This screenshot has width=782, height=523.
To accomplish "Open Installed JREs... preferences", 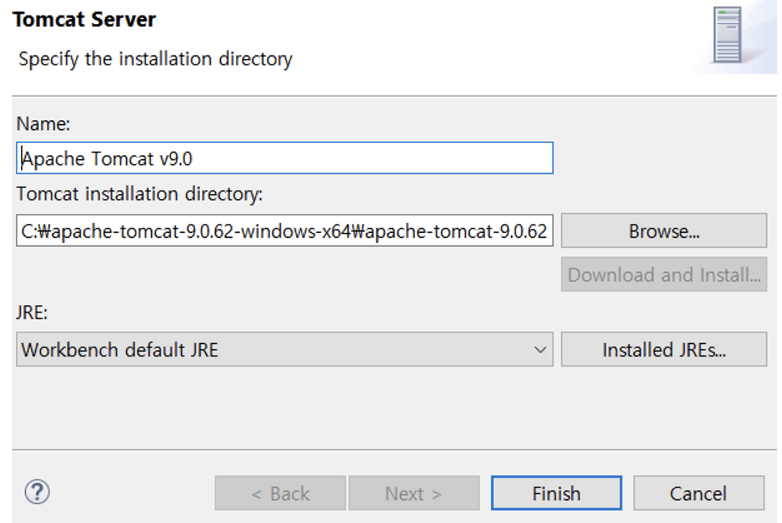I will click(x=664, y=349).
